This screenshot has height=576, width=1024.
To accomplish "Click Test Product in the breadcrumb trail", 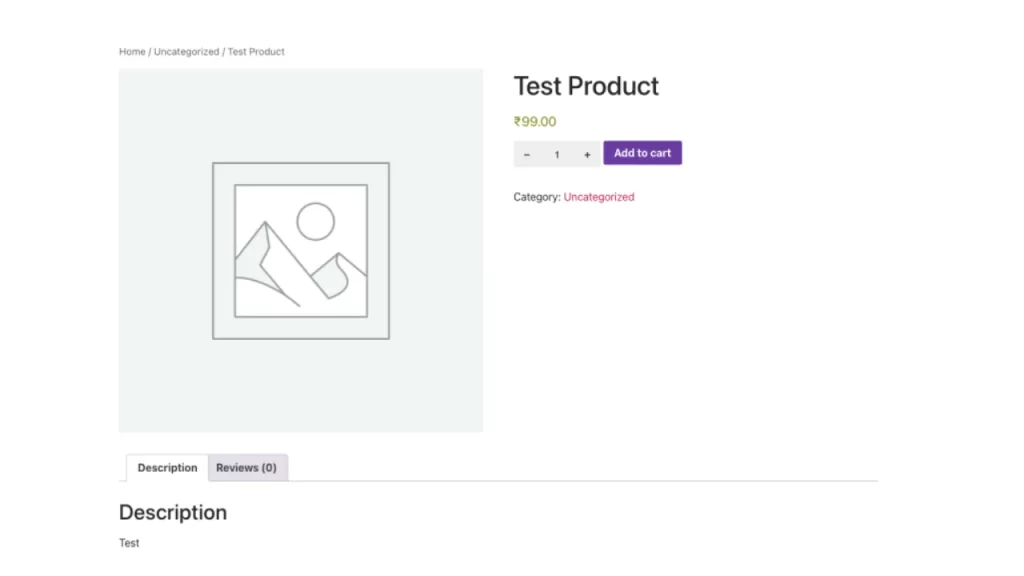I will click(256, 52).
